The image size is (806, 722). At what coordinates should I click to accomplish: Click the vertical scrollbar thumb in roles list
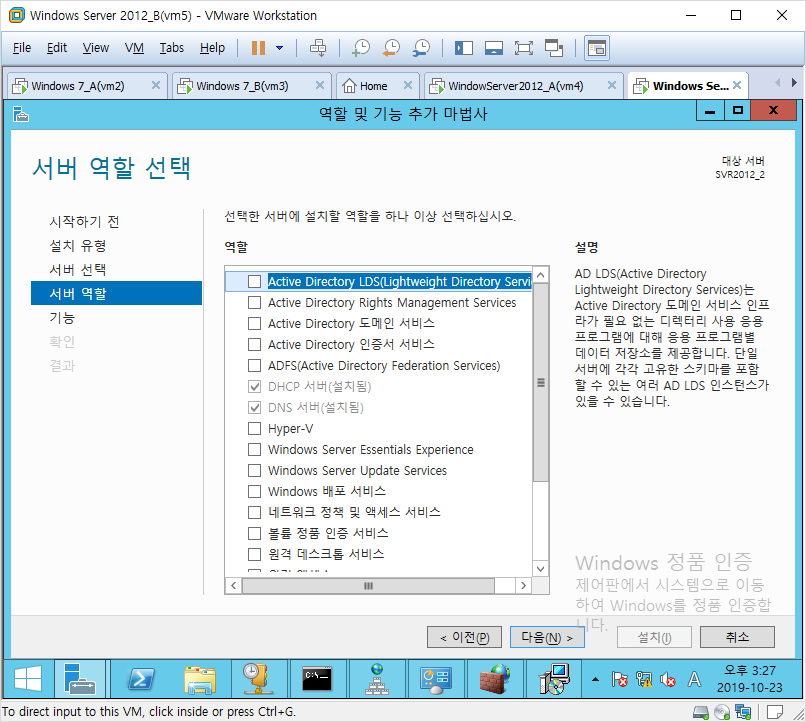click(540, 382)
